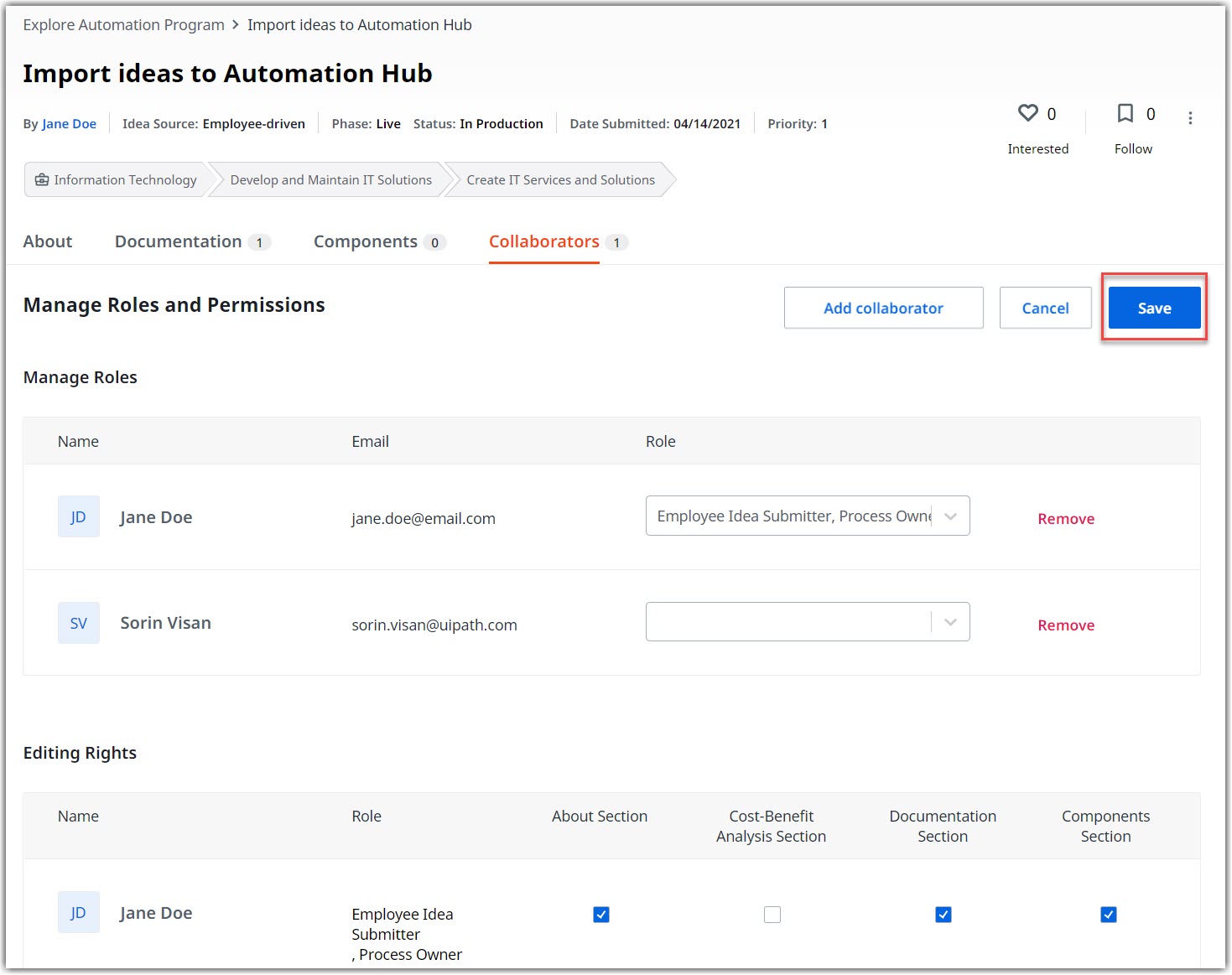Click the JD avatar in Editing Rights
The width and height of the screenshot is (1232, 975).
tap(78, 913)
